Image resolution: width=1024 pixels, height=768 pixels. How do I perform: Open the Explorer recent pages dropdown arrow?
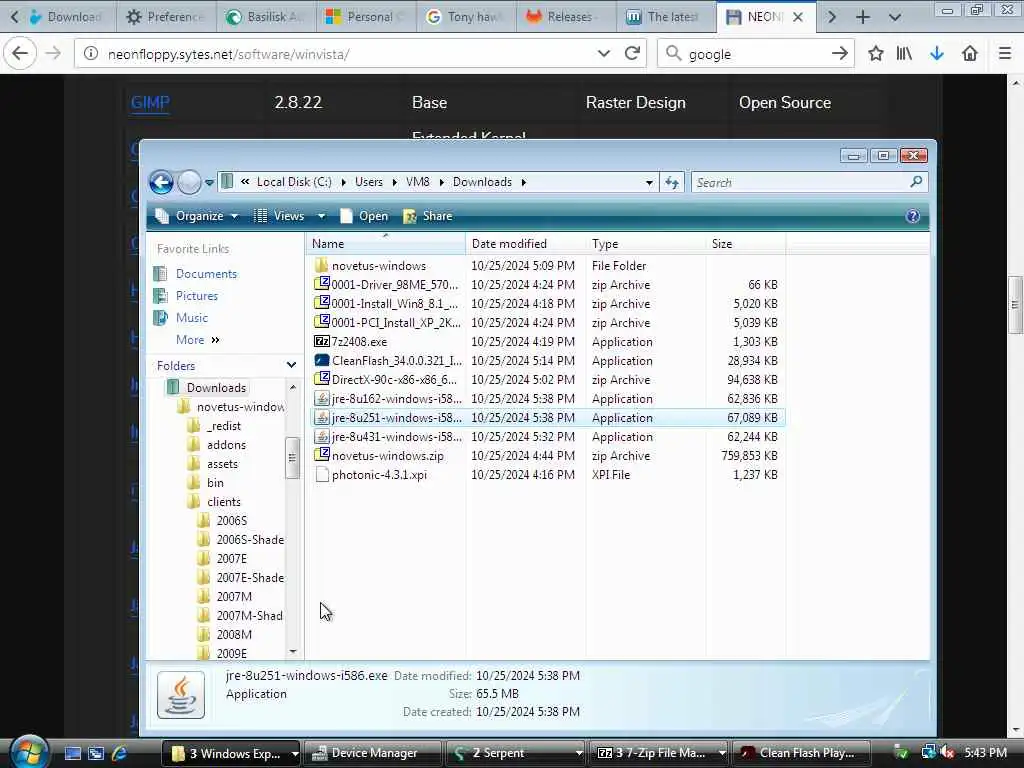(209, 183)
